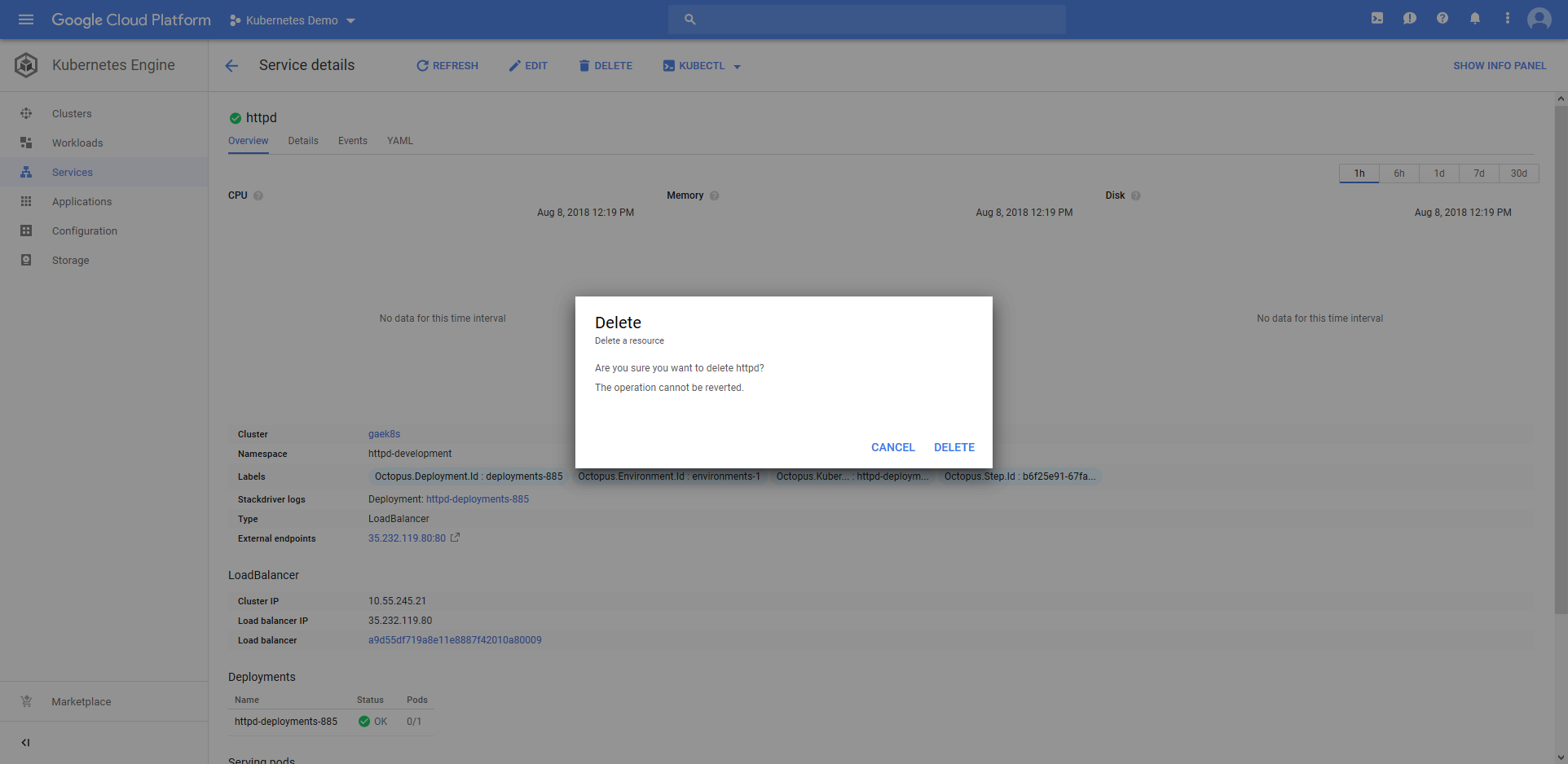Open the gaek8s cluster link
This screenshot has width=1568, height=764.
[384, 434]
